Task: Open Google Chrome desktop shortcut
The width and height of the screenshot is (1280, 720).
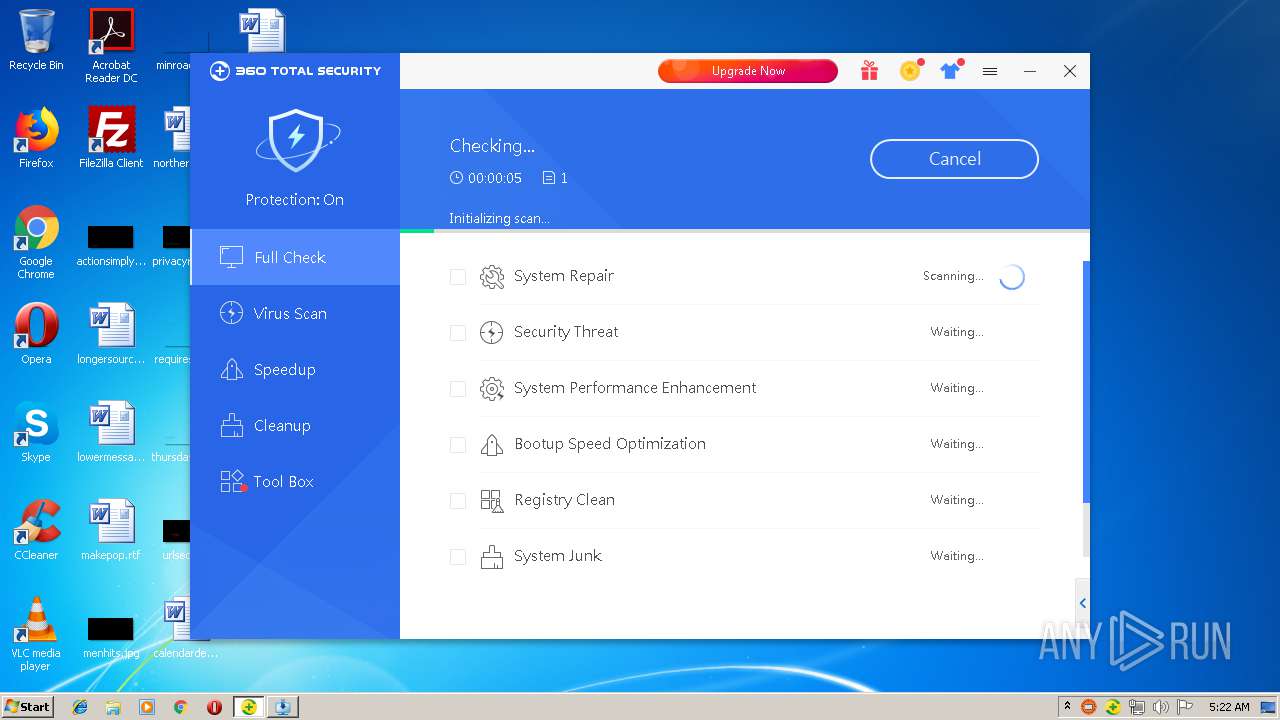Action: tap(36, 242)
